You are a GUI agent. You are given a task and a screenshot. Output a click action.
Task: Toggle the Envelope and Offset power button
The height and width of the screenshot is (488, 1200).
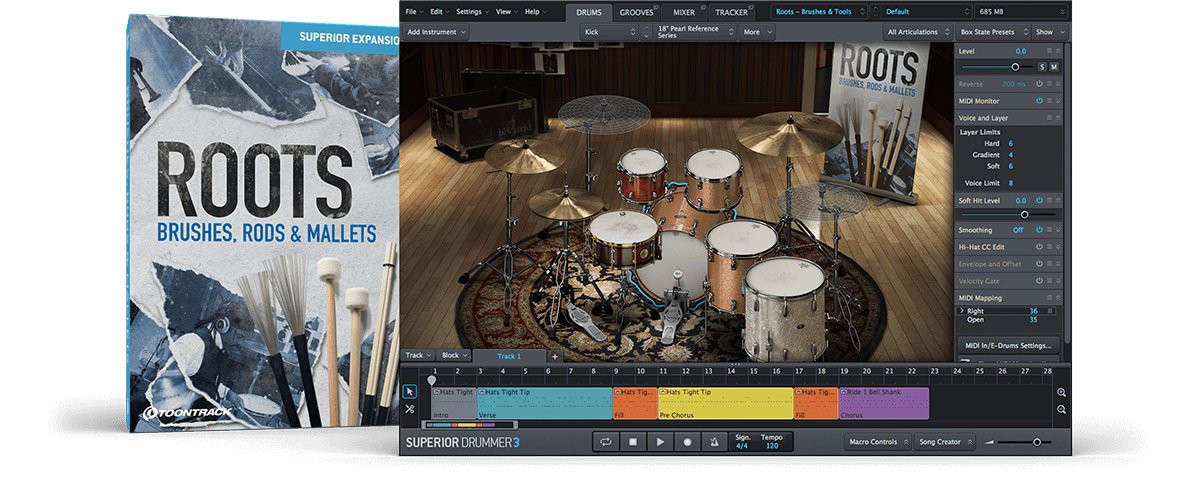1039,264
